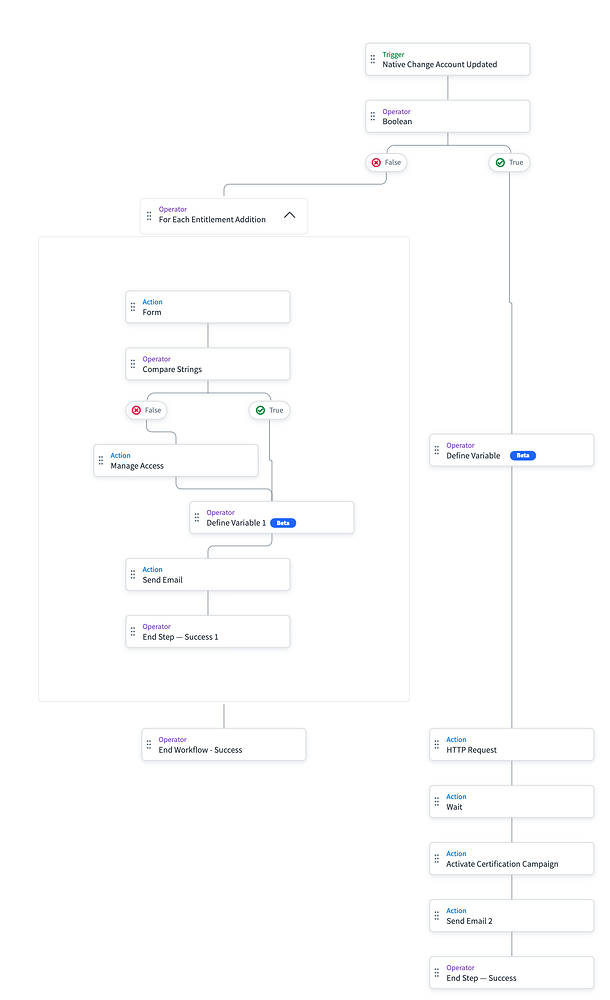Select the False branch below the Boolean operator
The image size is (610, 1000).
386,162
